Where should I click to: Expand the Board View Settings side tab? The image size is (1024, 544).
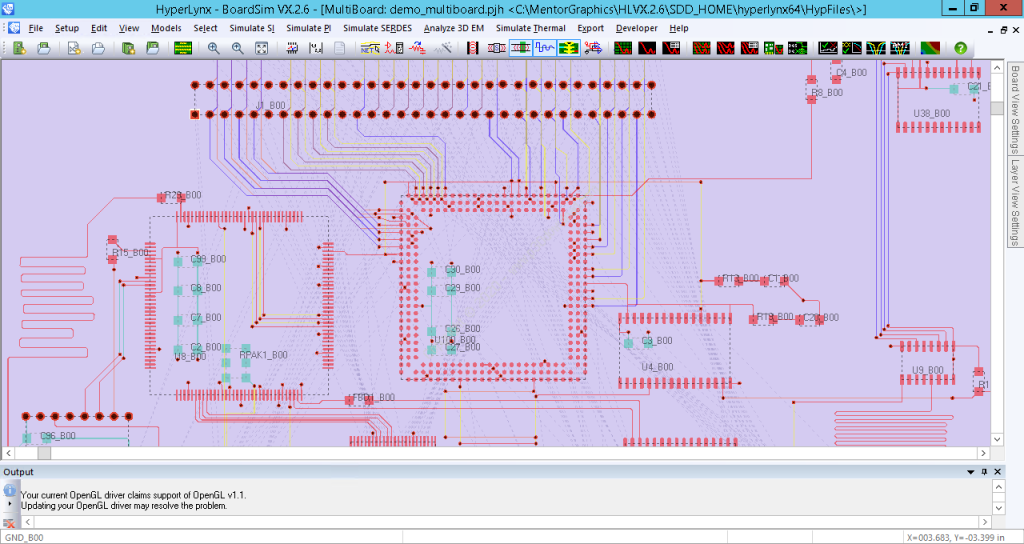tap(1015, 109)
